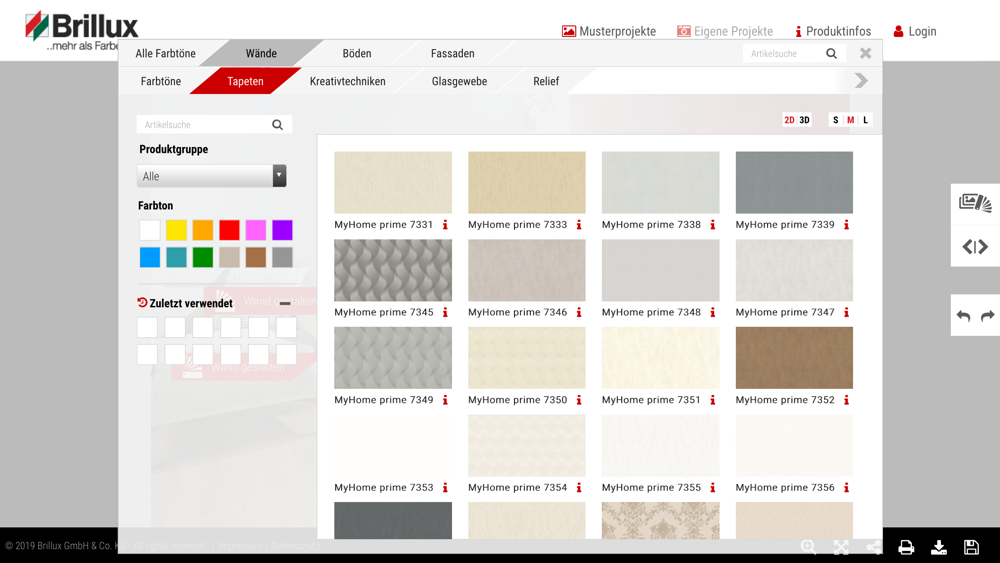Collapse the Zuletzt verwendet section
The height and width of the screenshot is (563, 1000).
[285, 303]
